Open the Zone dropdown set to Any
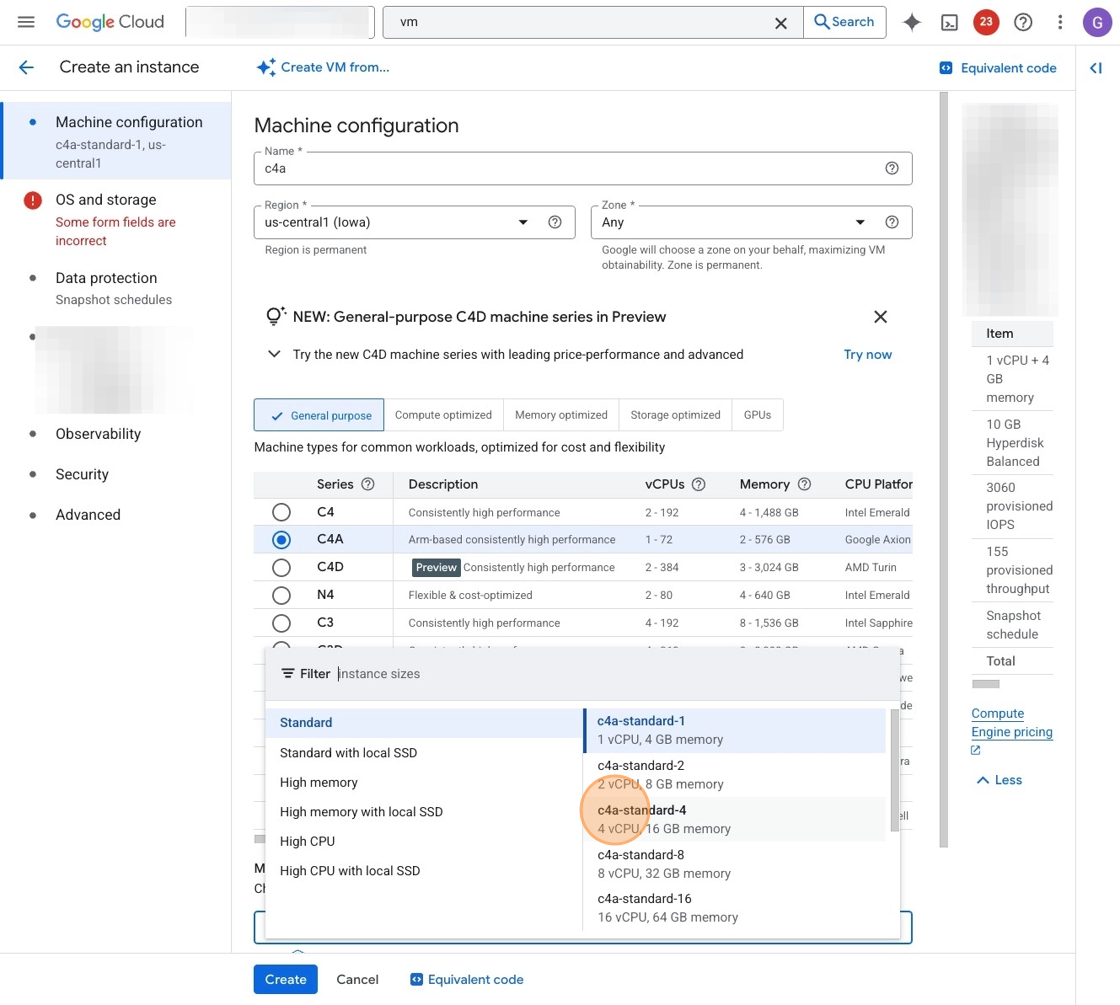1120x1005 pixels. point(751,222)
